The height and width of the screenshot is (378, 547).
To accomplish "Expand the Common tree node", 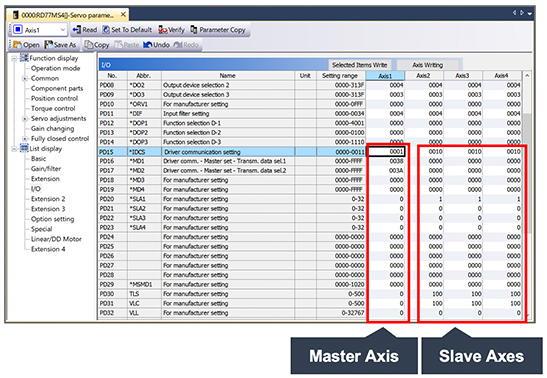I will (x=25, y=78).
